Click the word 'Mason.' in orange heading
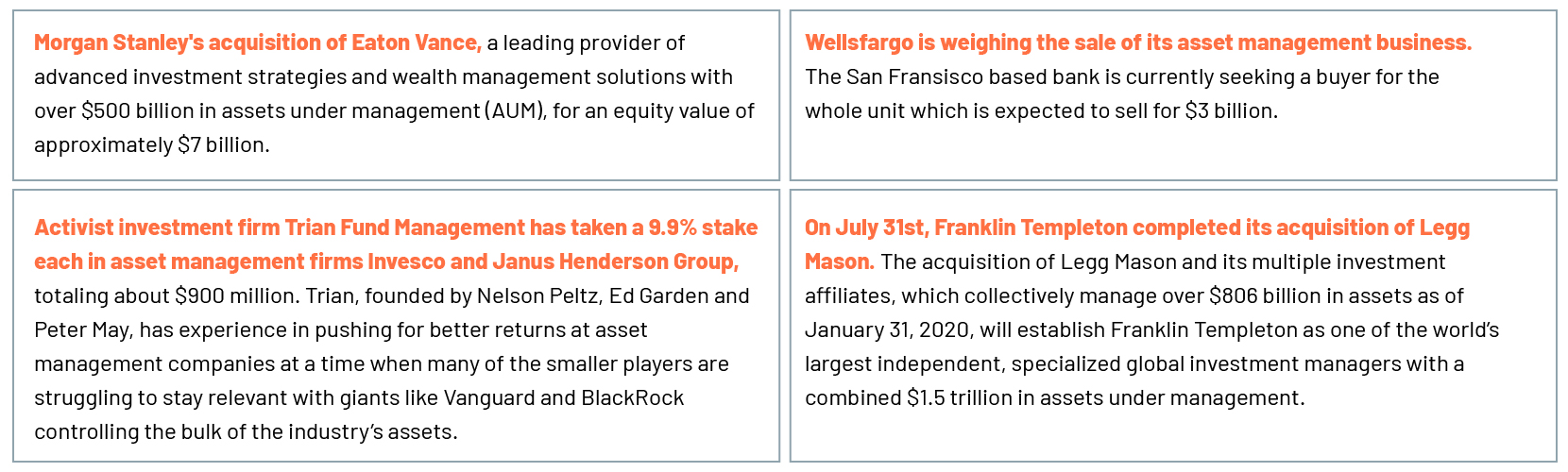The width and height of the screenshot is (1568, 472). 840,261
